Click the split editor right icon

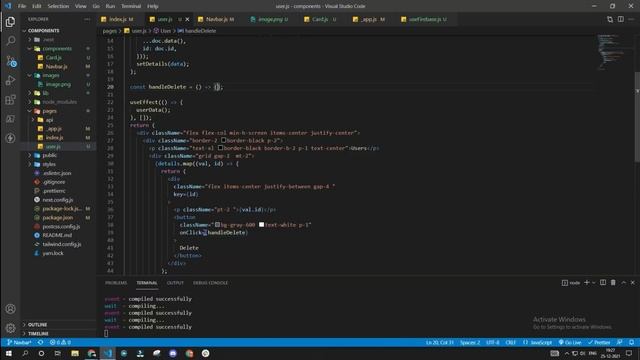tap(620, 19)
